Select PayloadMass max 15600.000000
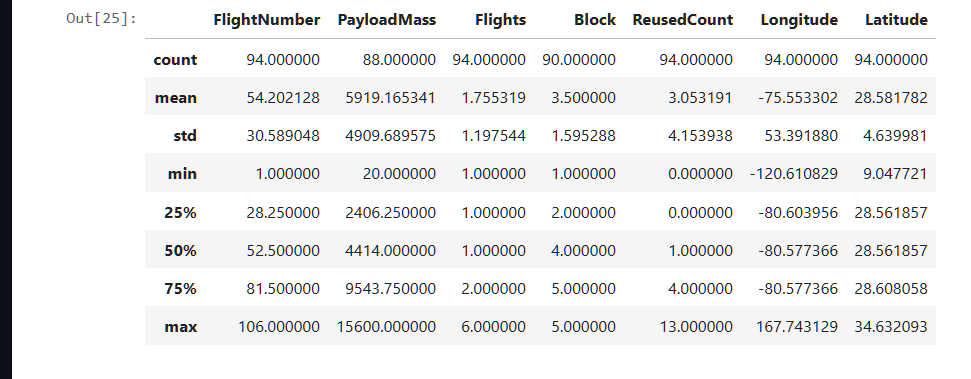Image resolution: width=971 pixels, height=379 pixels. pyautogui.click(x=386, y=327)
